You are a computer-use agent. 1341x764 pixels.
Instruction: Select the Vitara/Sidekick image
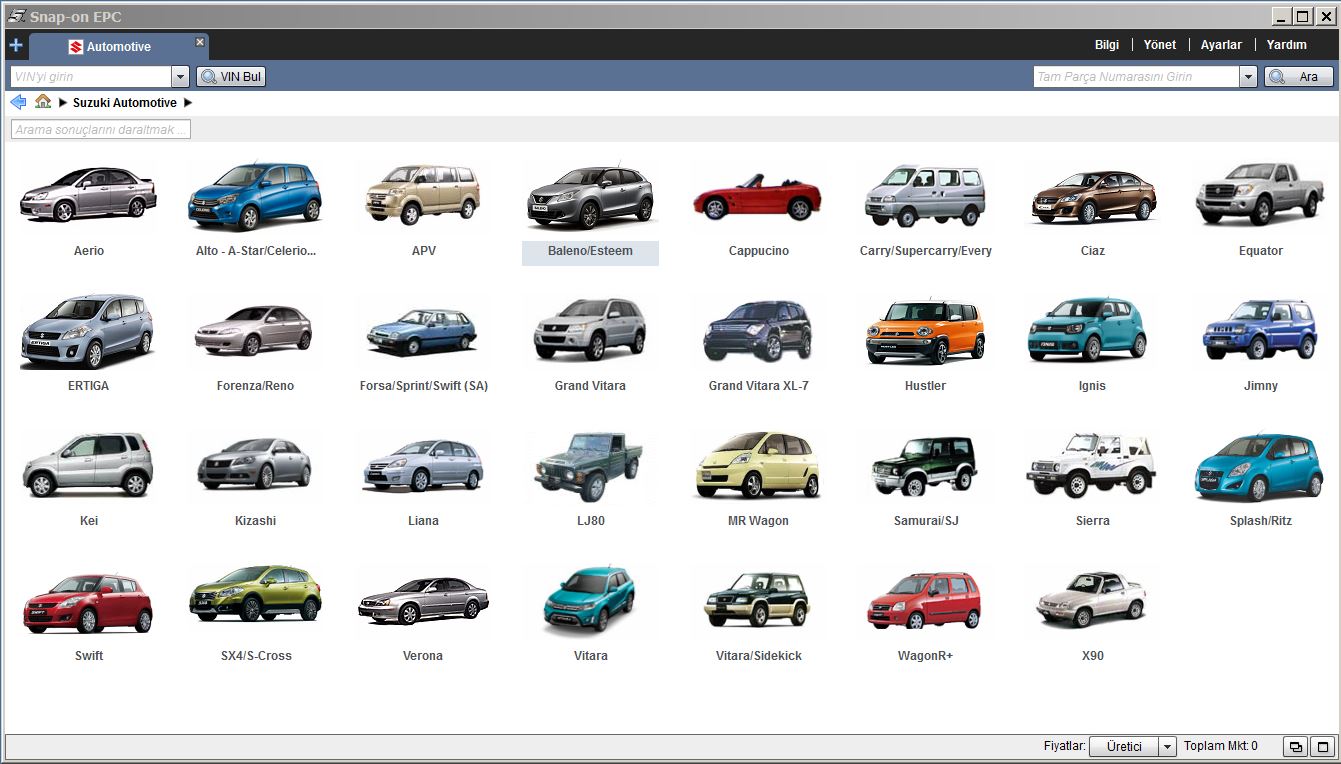pyautogui.click(x=757, y=599)
